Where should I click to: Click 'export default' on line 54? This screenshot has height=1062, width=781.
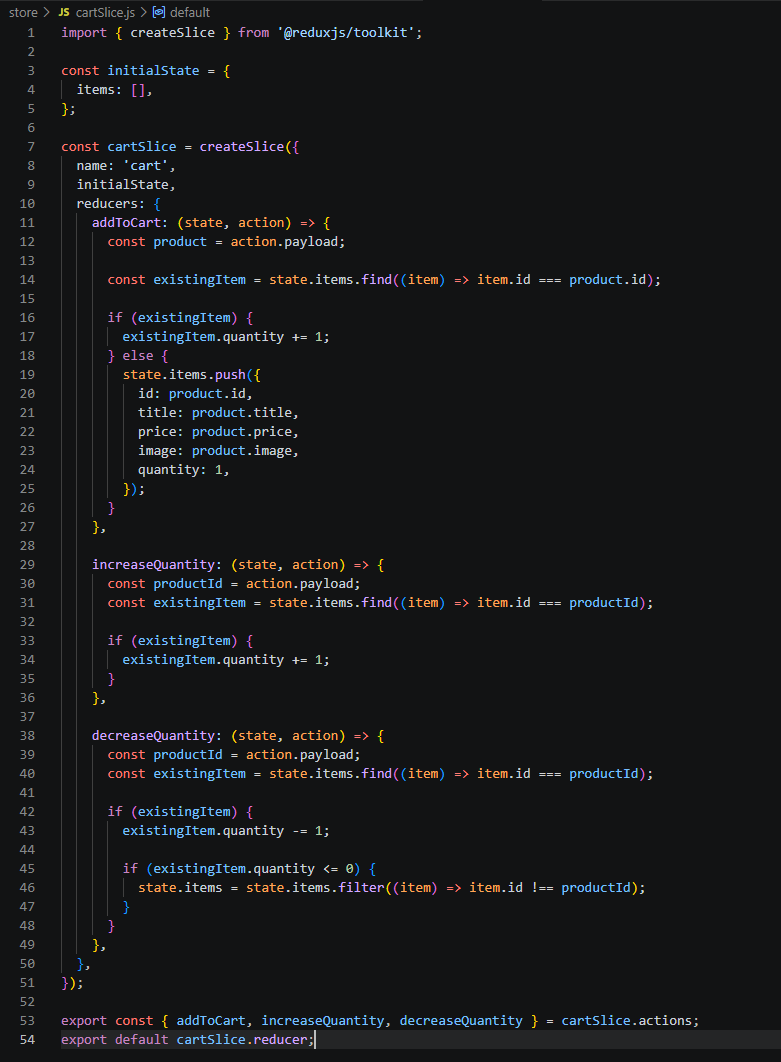pos(114,1039)
